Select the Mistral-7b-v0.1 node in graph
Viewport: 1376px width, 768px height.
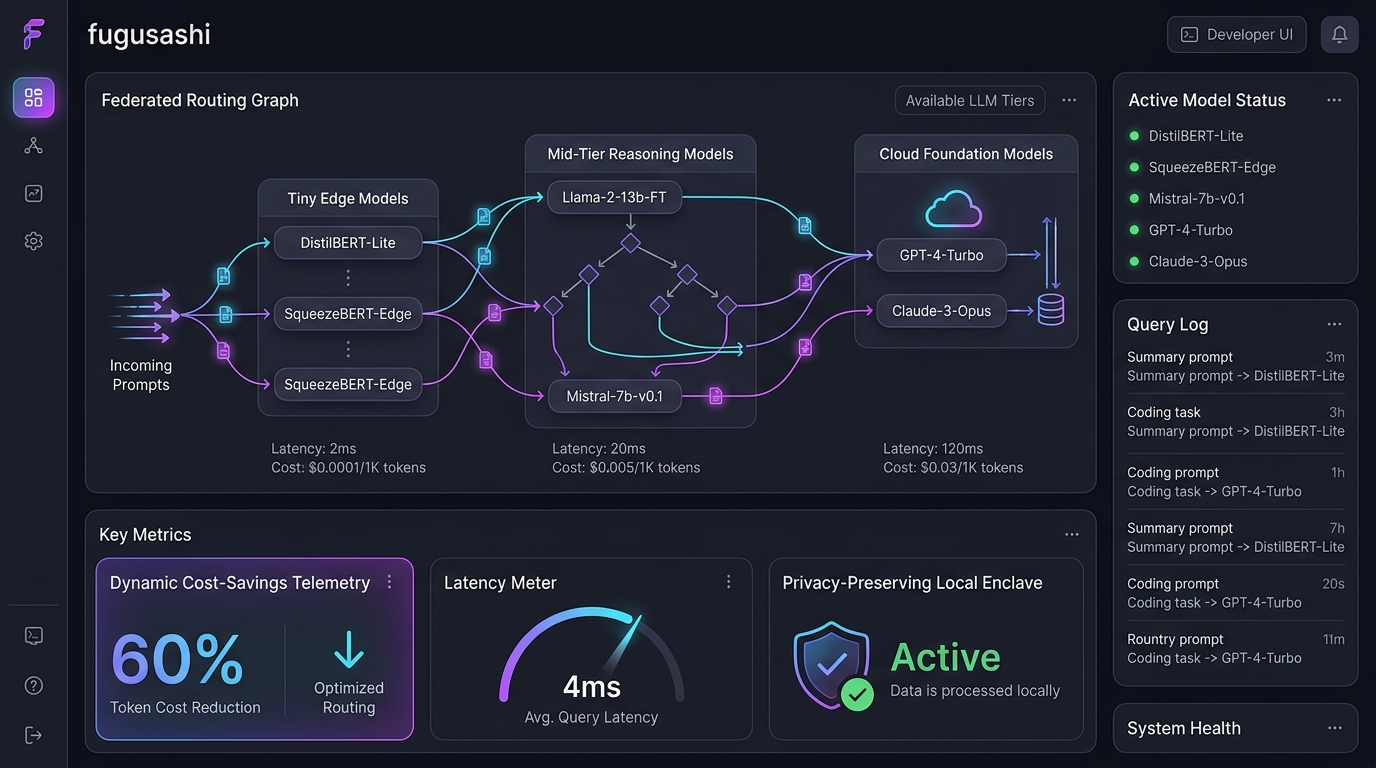click(615, 396)
